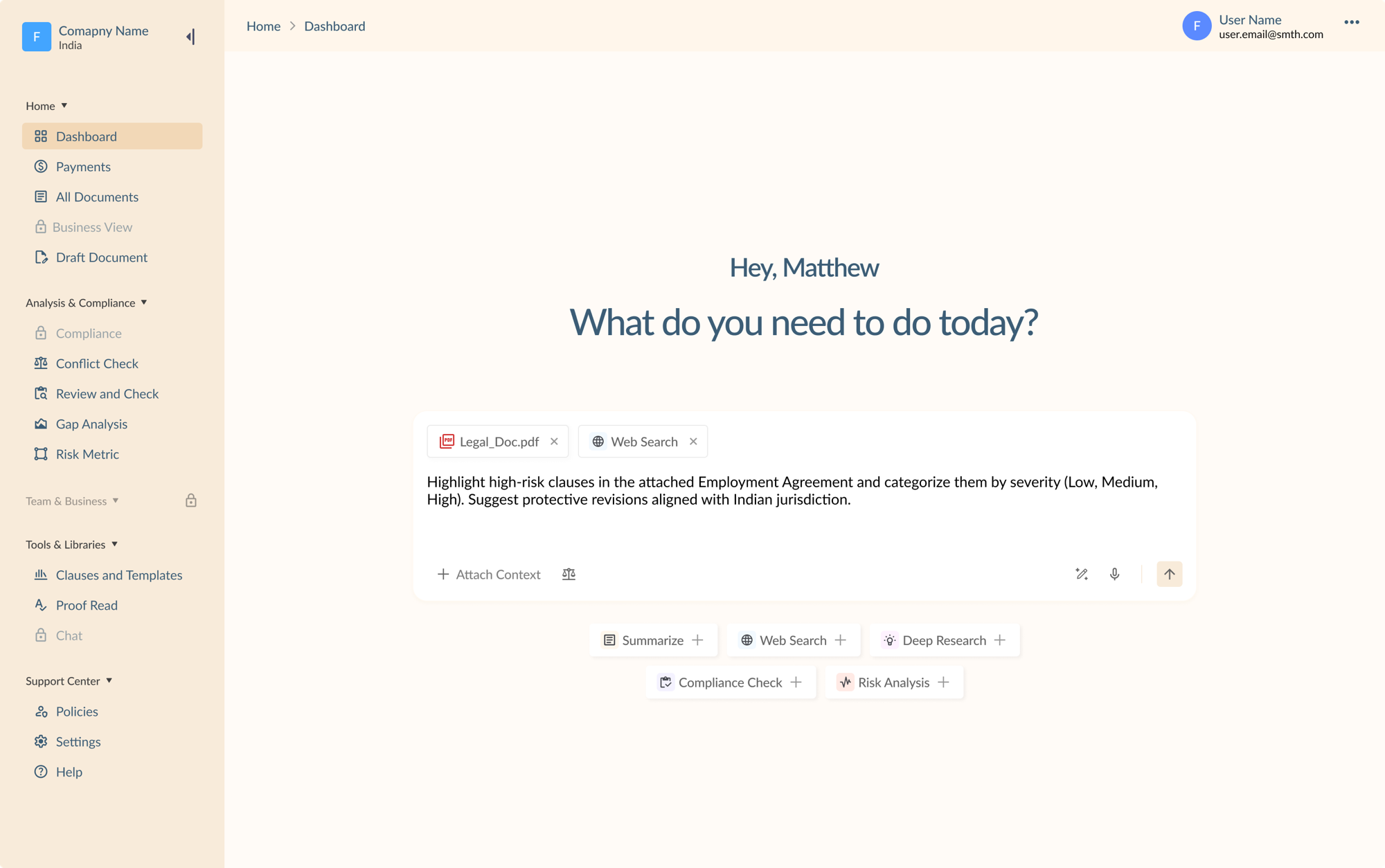1385x868 pixels.
Task: Click Attach Context button
Action: coord(489,574)
